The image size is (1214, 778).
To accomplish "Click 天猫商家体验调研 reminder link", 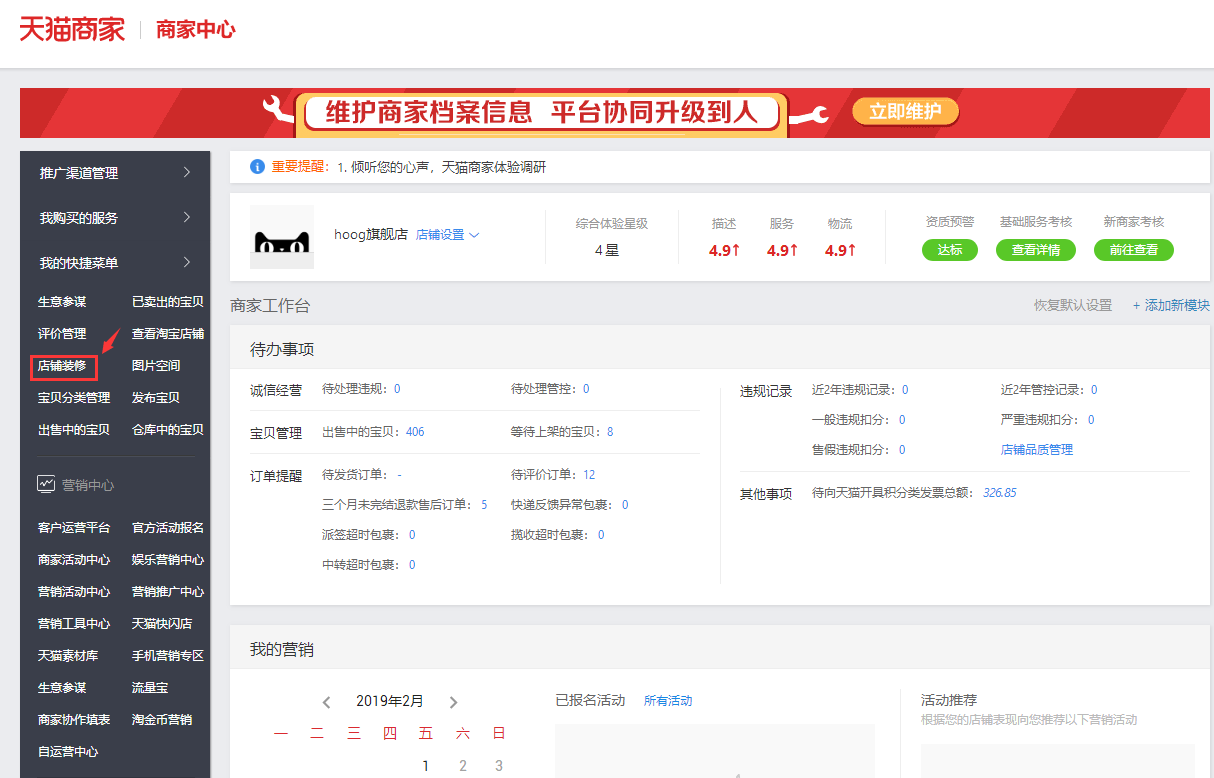I will point(494,168).
